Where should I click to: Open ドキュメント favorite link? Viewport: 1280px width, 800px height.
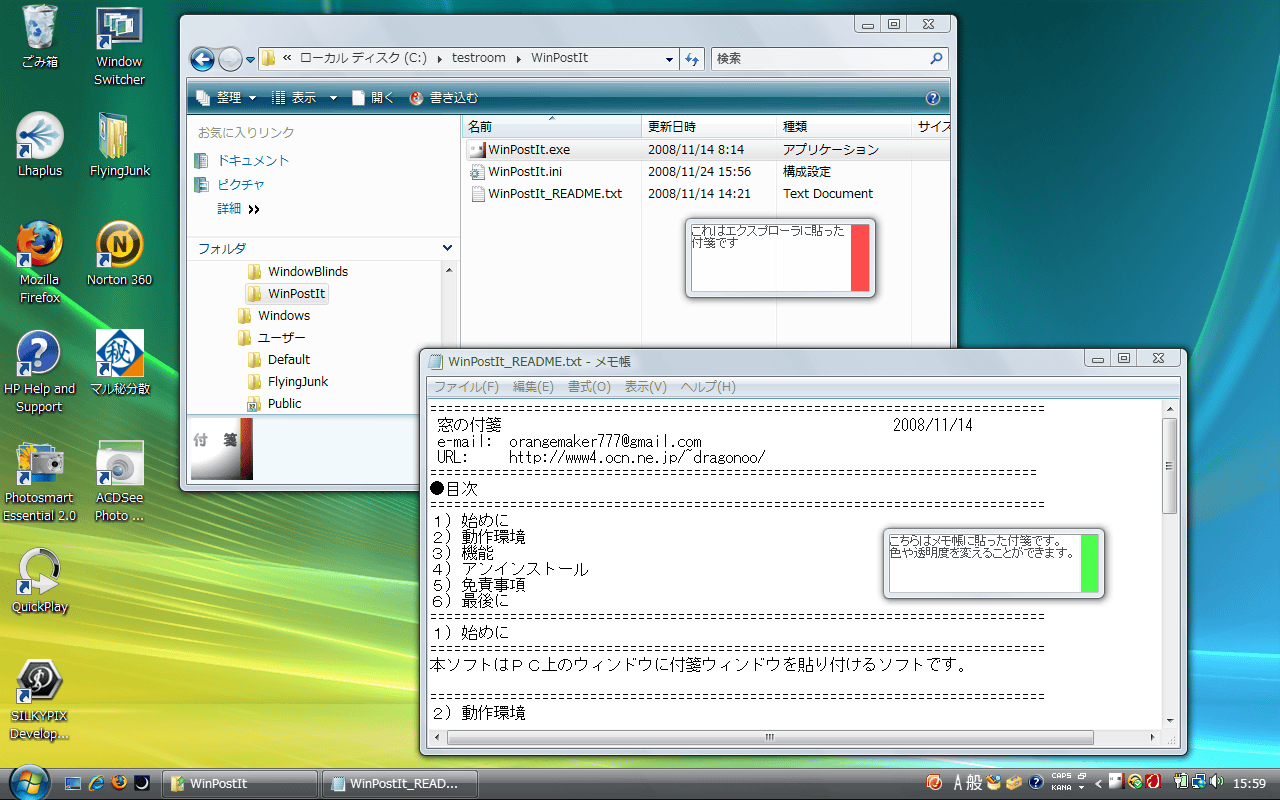point(243,160)
